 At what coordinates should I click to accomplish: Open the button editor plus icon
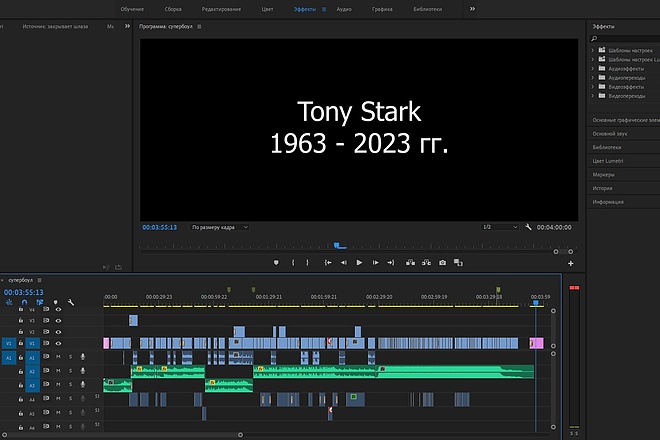pyautogui.click(x=571, y=264)
